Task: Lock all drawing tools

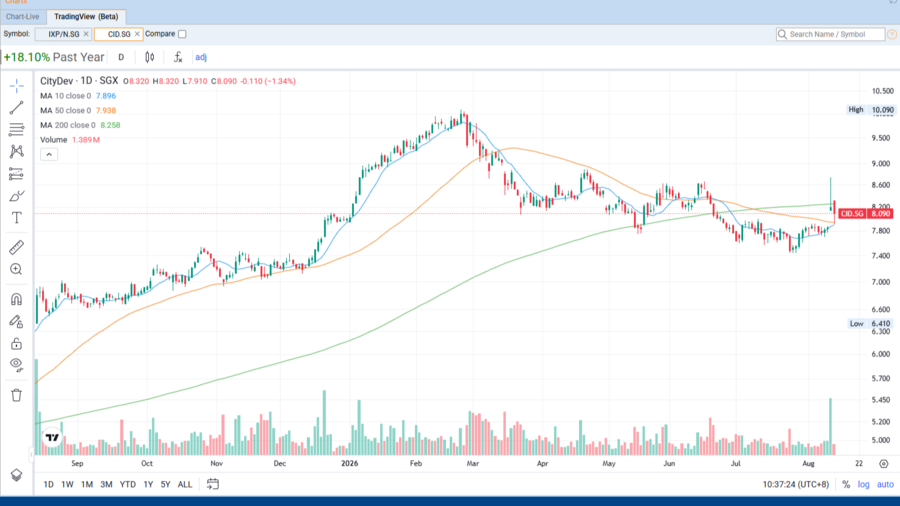Action: click(16, 344)
